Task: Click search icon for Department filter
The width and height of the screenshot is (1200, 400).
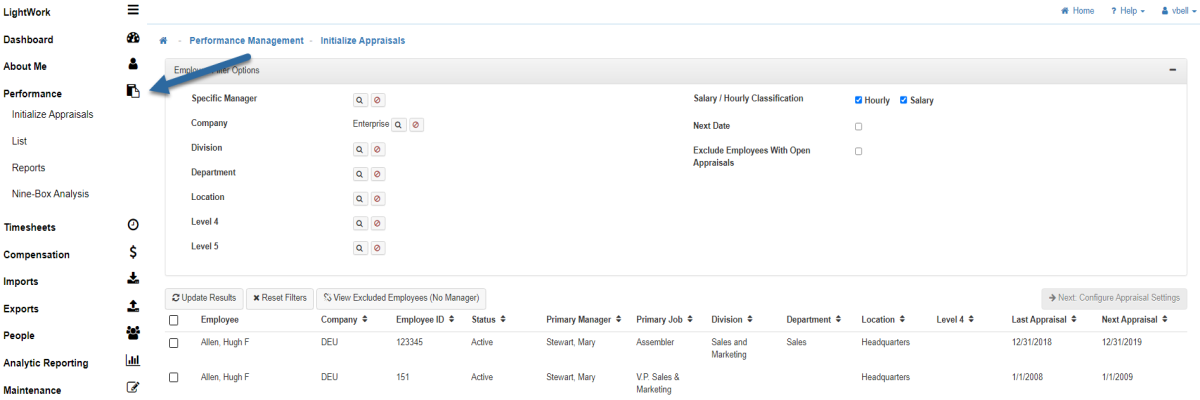Action: click(x=360, y=174)
